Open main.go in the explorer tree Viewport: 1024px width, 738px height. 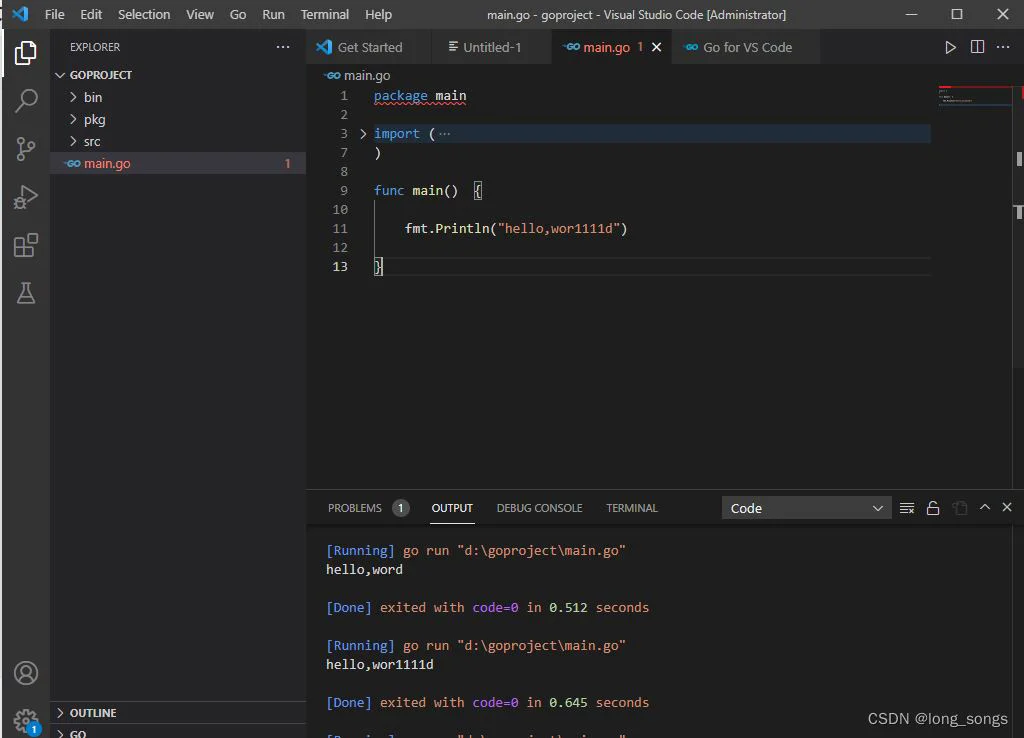[178, 163]
